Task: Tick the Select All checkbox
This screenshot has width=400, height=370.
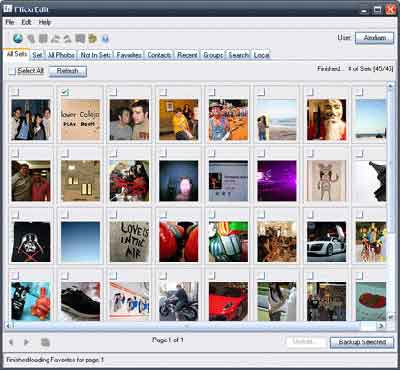Action: 12,71
